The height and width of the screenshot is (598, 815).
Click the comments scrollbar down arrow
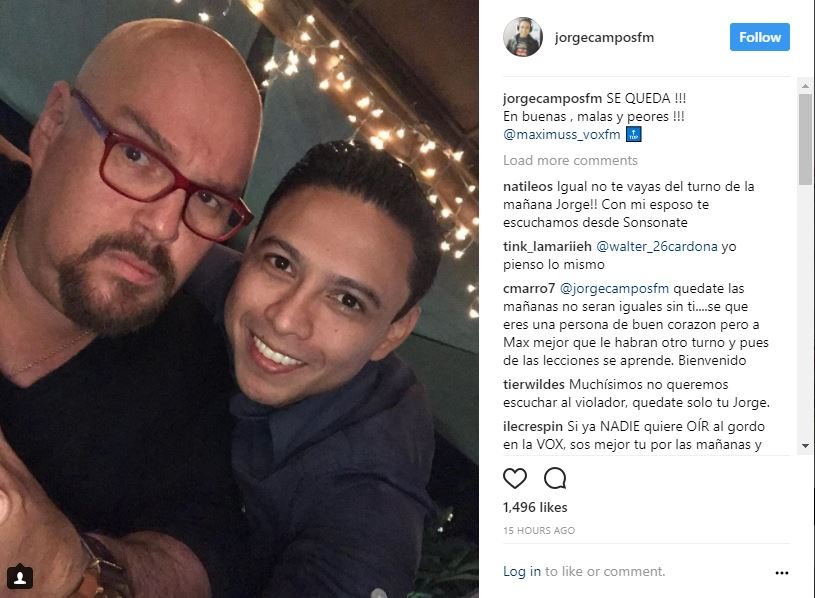805,446
